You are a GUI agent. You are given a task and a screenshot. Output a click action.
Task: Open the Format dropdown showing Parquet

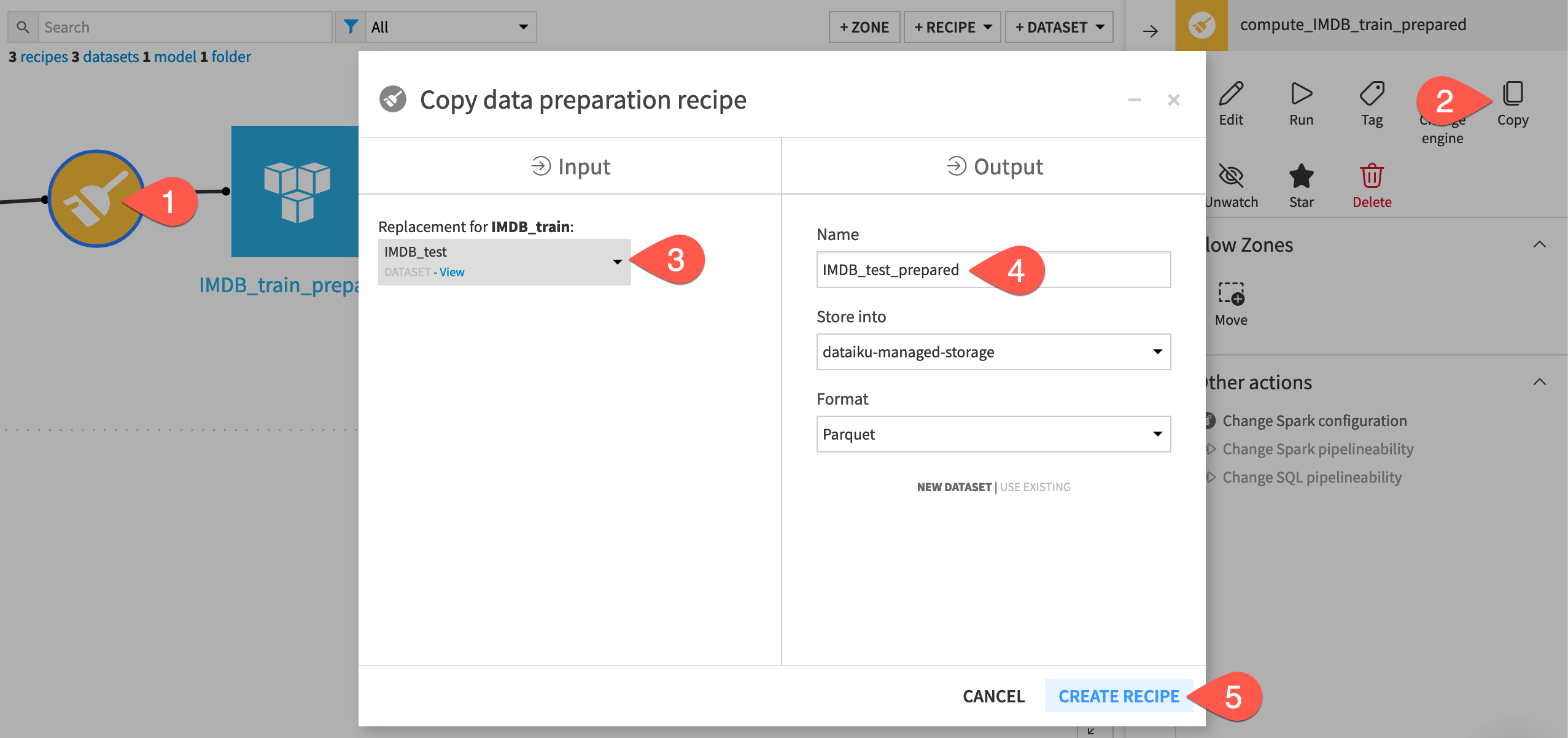pos(992,434)
